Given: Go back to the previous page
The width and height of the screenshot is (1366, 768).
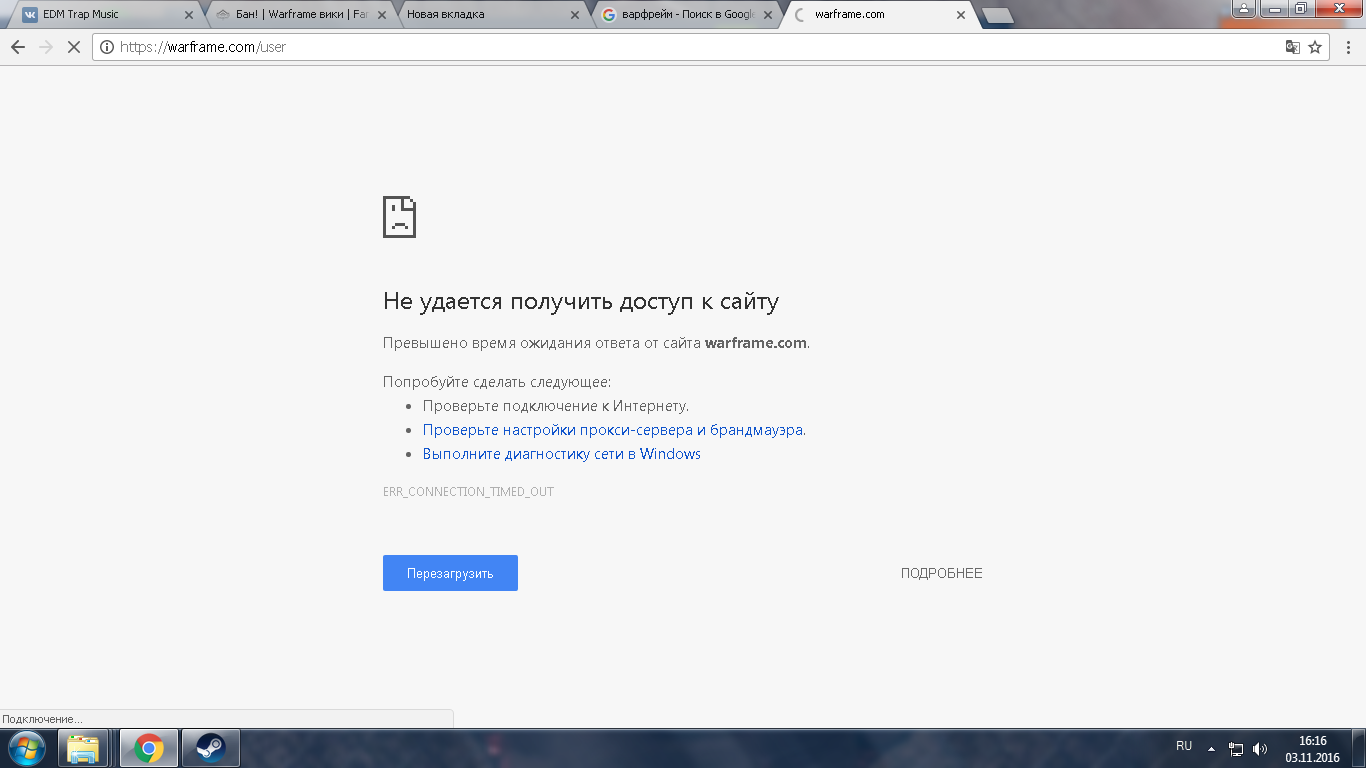Looking at the screenshot, I should [18, 47].
